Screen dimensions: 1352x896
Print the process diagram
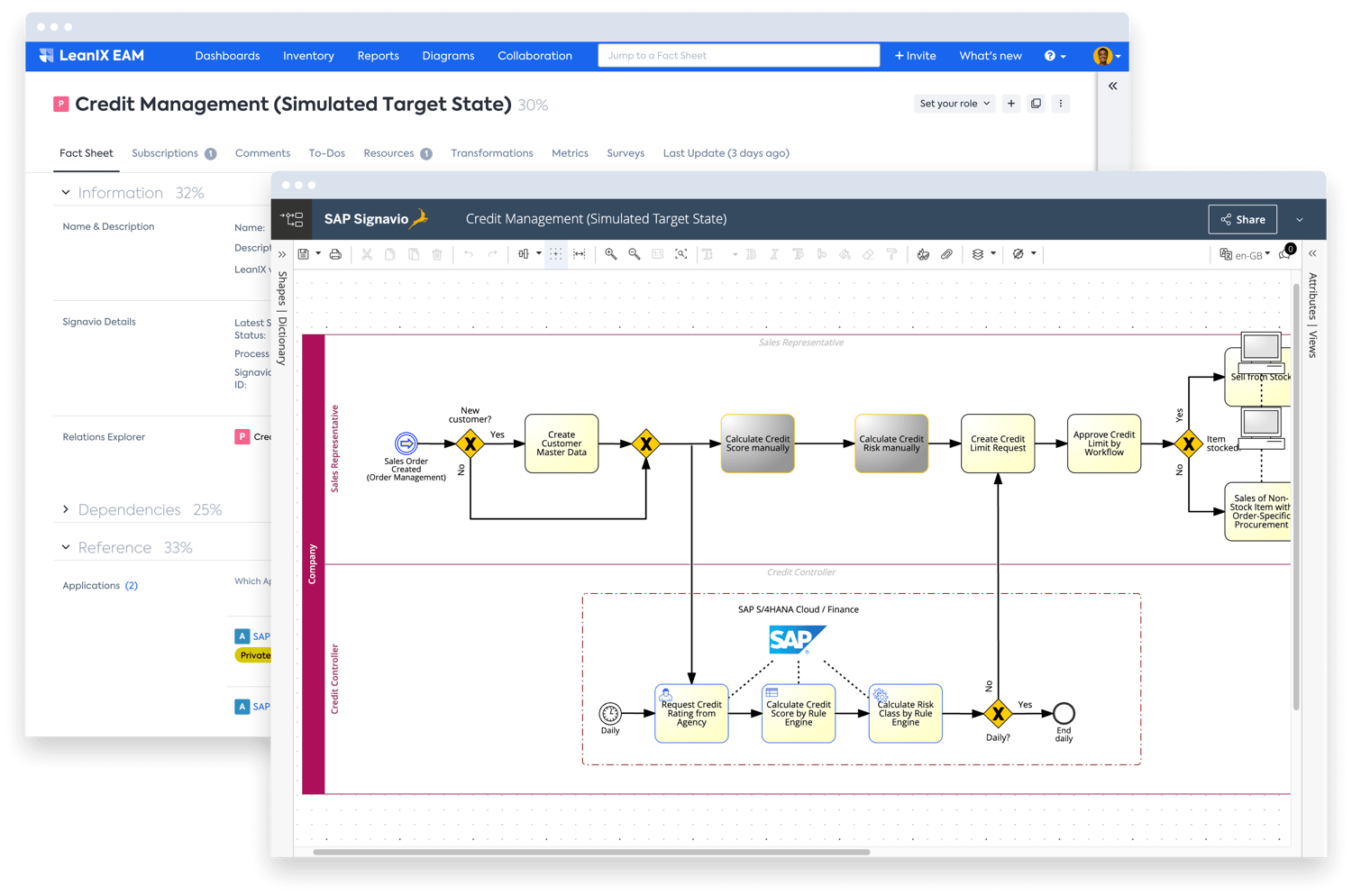pyautogui.click(x=335, y=254)
